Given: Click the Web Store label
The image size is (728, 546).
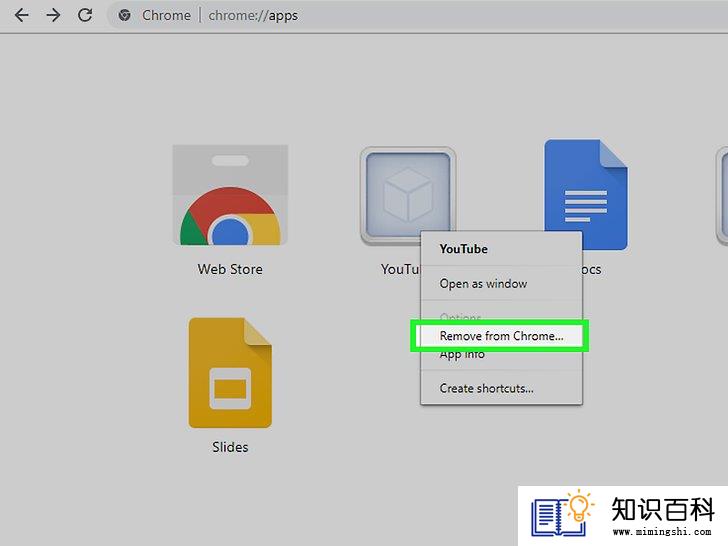Looking at the screenshot, I should coord(230,269).
